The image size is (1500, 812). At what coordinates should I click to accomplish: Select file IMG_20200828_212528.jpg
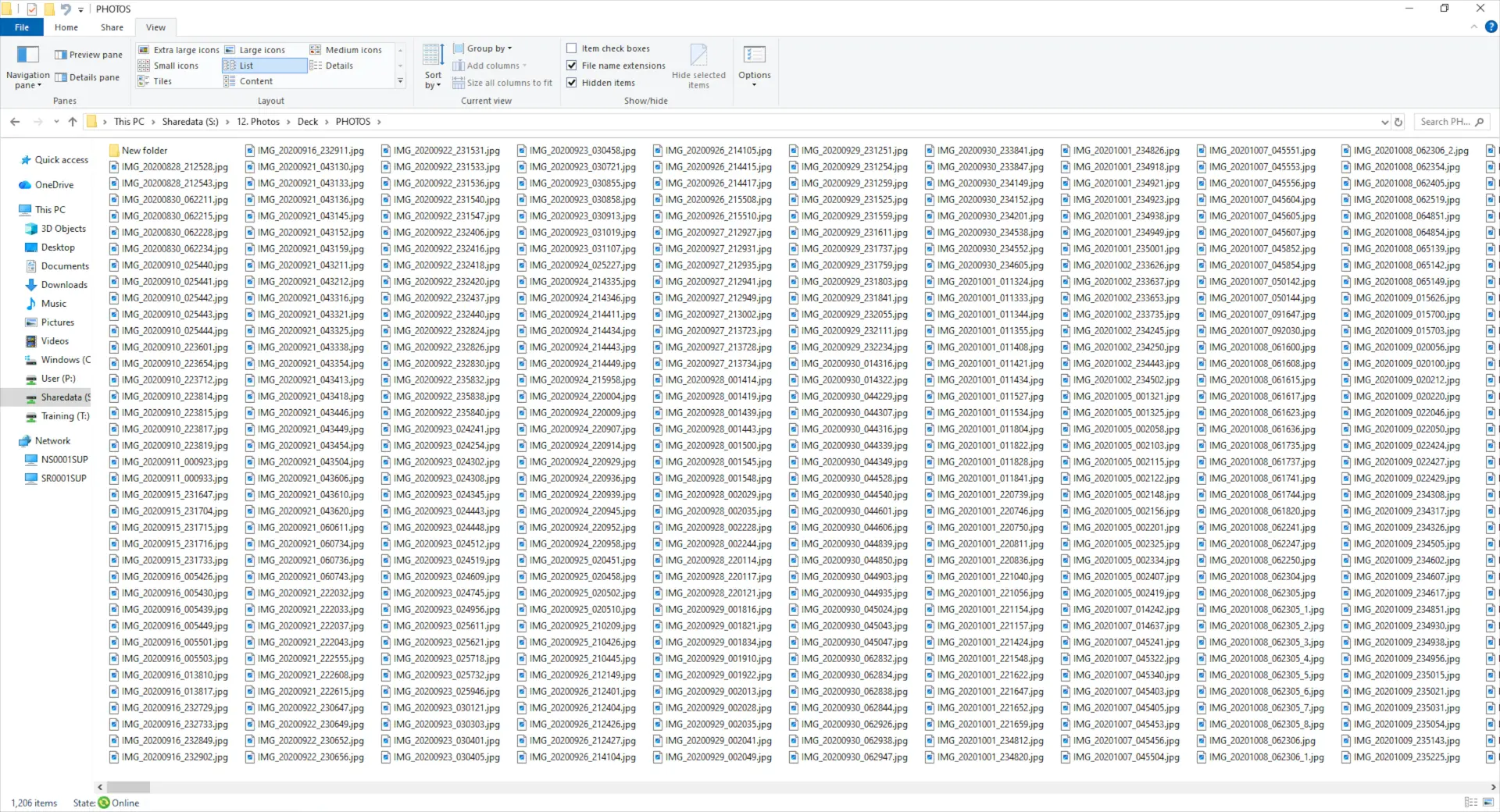click(x=169, y=167)
